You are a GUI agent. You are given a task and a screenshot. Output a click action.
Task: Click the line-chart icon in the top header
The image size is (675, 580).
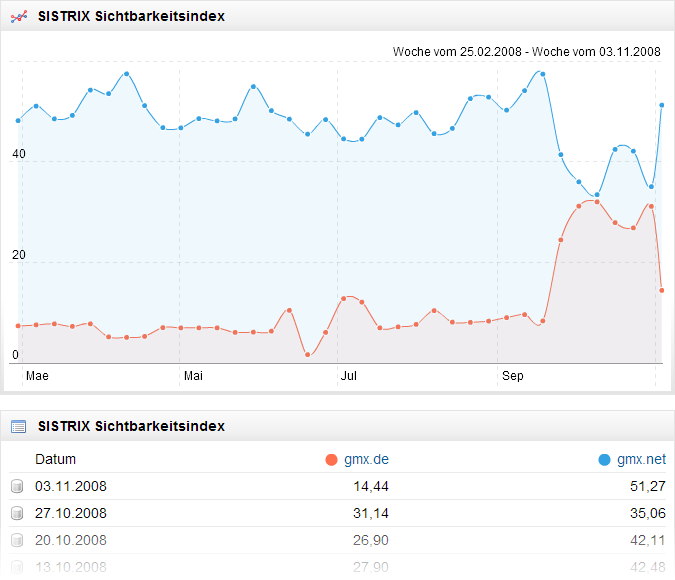[x=18, y=17]
